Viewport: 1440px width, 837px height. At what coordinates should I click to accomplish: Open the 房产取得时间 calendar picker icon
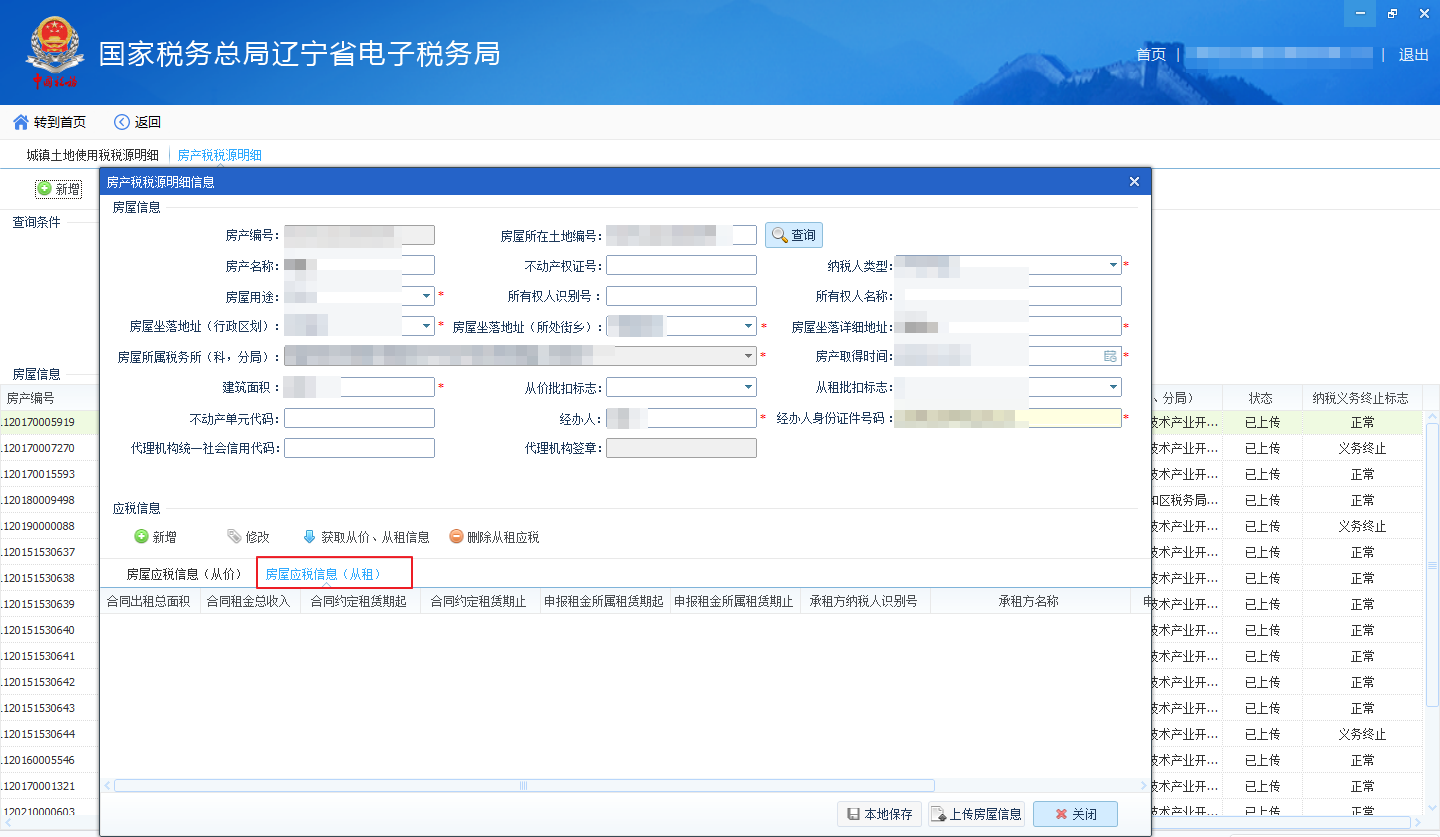click(x=1110, y=356)
